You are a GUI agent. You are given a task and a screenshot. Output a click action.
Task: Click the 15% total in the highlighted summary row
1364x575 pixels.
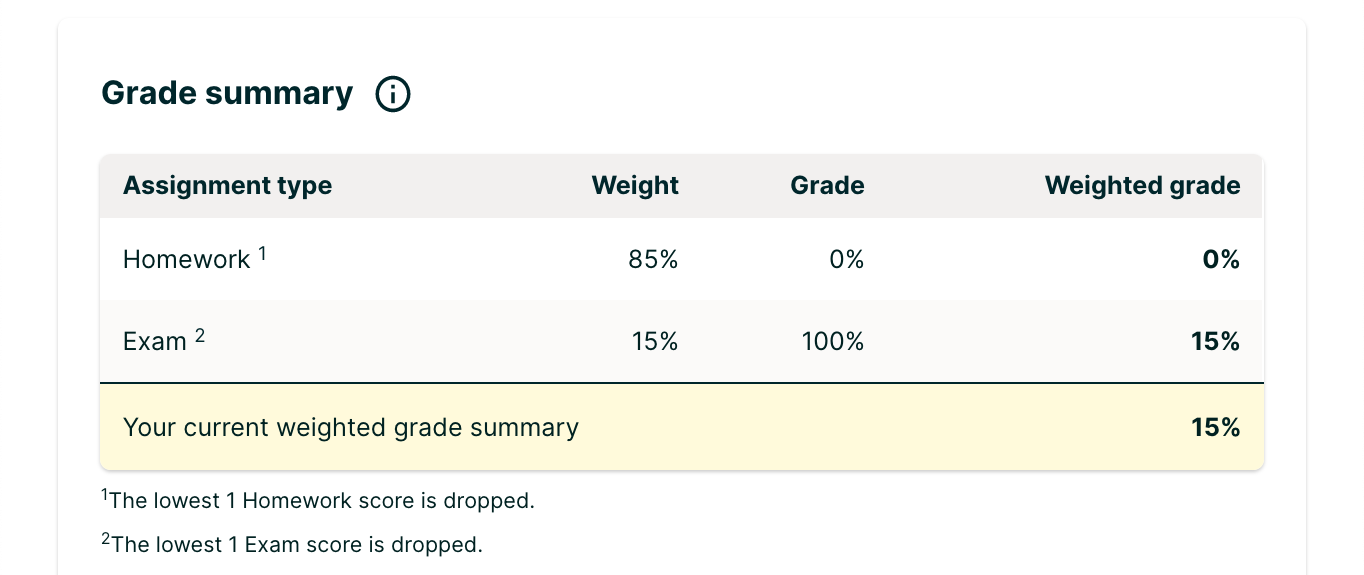[1215, 428]
